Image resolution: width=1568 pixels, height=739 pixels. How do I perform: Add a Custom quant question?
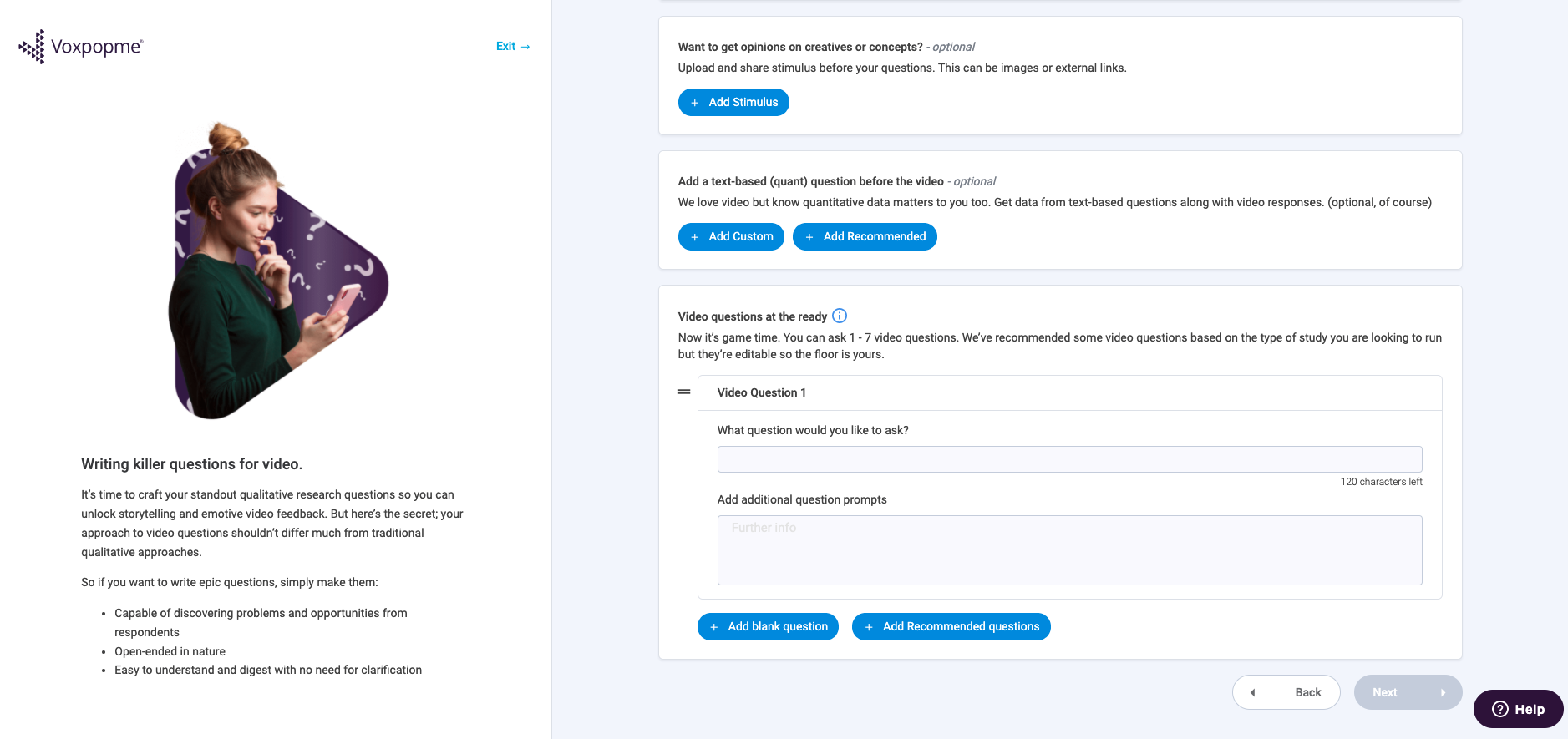[731, 236]
